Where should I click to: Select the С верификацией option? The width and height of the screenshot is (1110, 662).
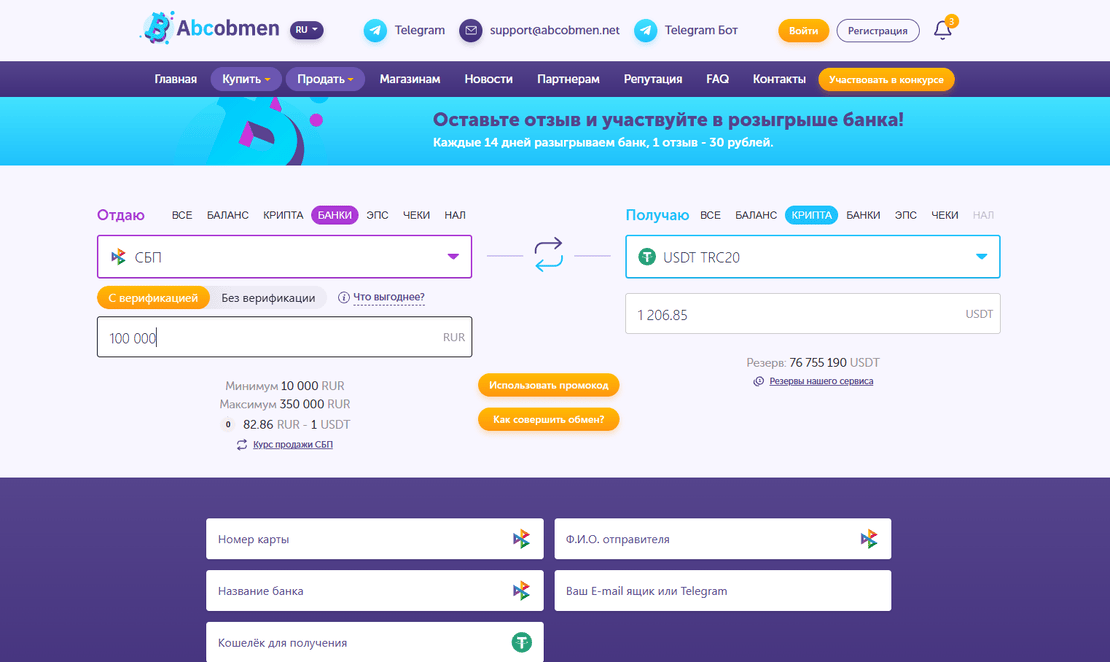[x=153, y=297]
